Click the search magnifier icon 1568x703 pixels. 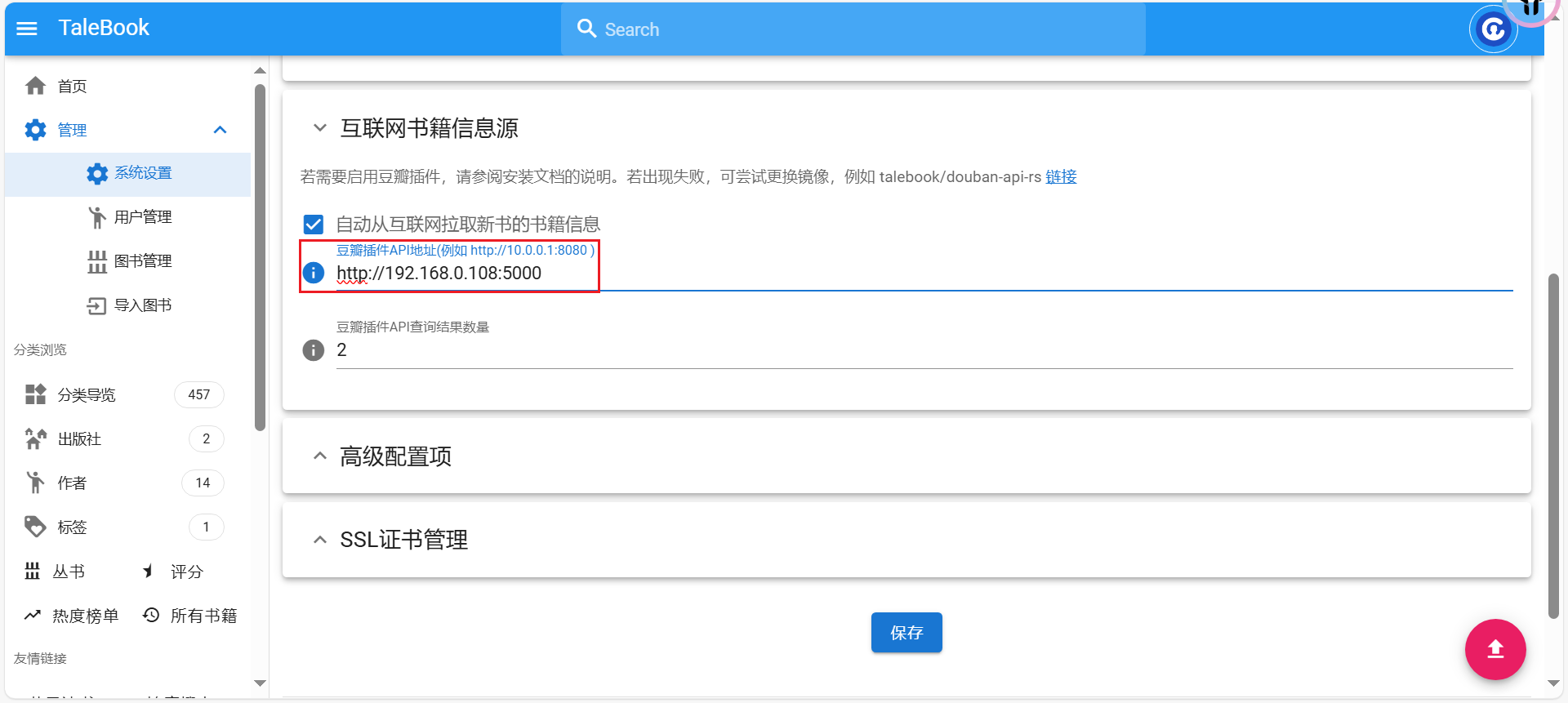[586, 29]
